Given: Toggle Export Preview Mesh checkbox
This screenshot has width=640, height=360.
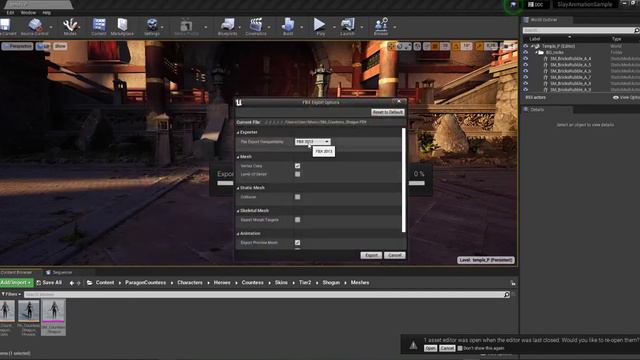Looking at the screenshot, I should tap(298, 242).
